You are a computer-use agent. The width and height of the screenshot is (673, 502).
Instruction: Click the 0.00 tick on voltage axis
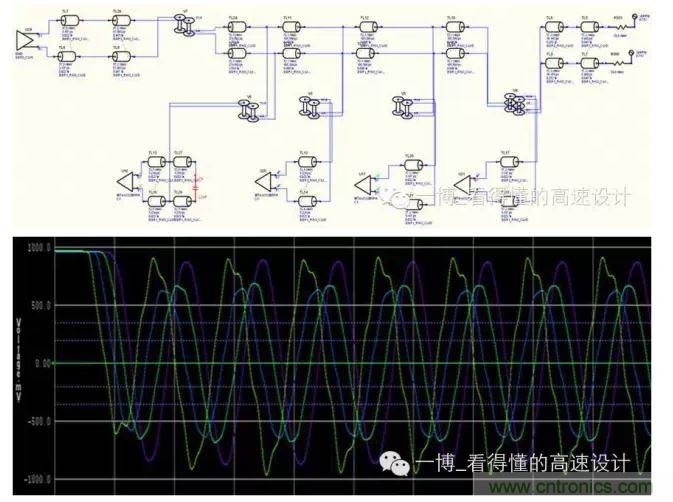click(41, 363)
